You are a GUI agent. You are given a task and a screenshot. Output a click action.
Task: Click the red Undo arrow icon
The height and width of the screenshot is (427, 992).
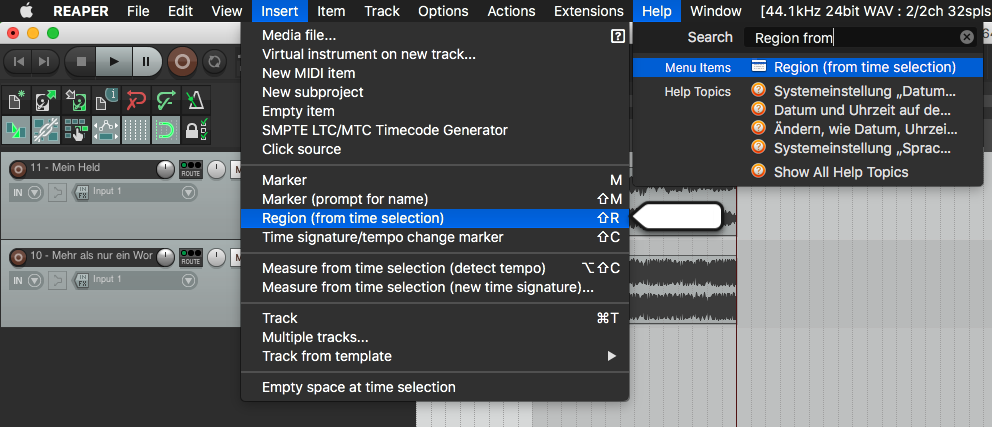[x=137, y=101]
